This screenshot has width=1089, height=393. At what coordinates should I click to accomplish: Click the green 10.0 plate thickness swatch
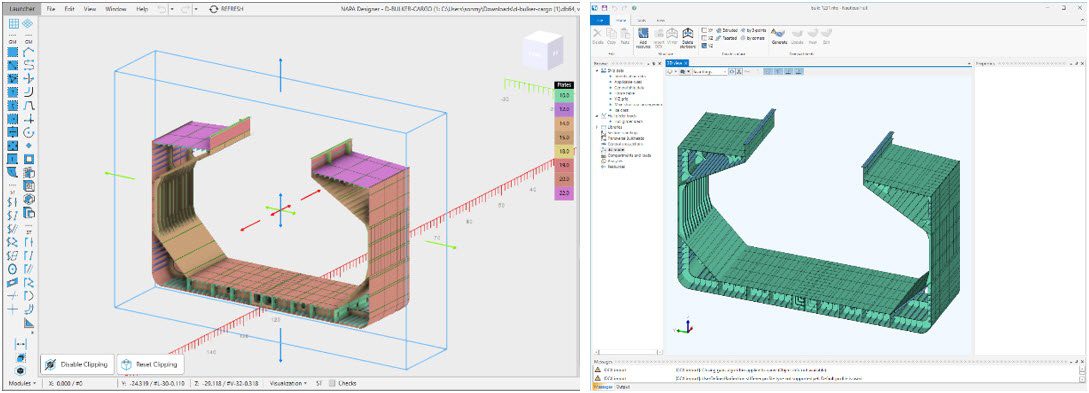pos(563,95)
